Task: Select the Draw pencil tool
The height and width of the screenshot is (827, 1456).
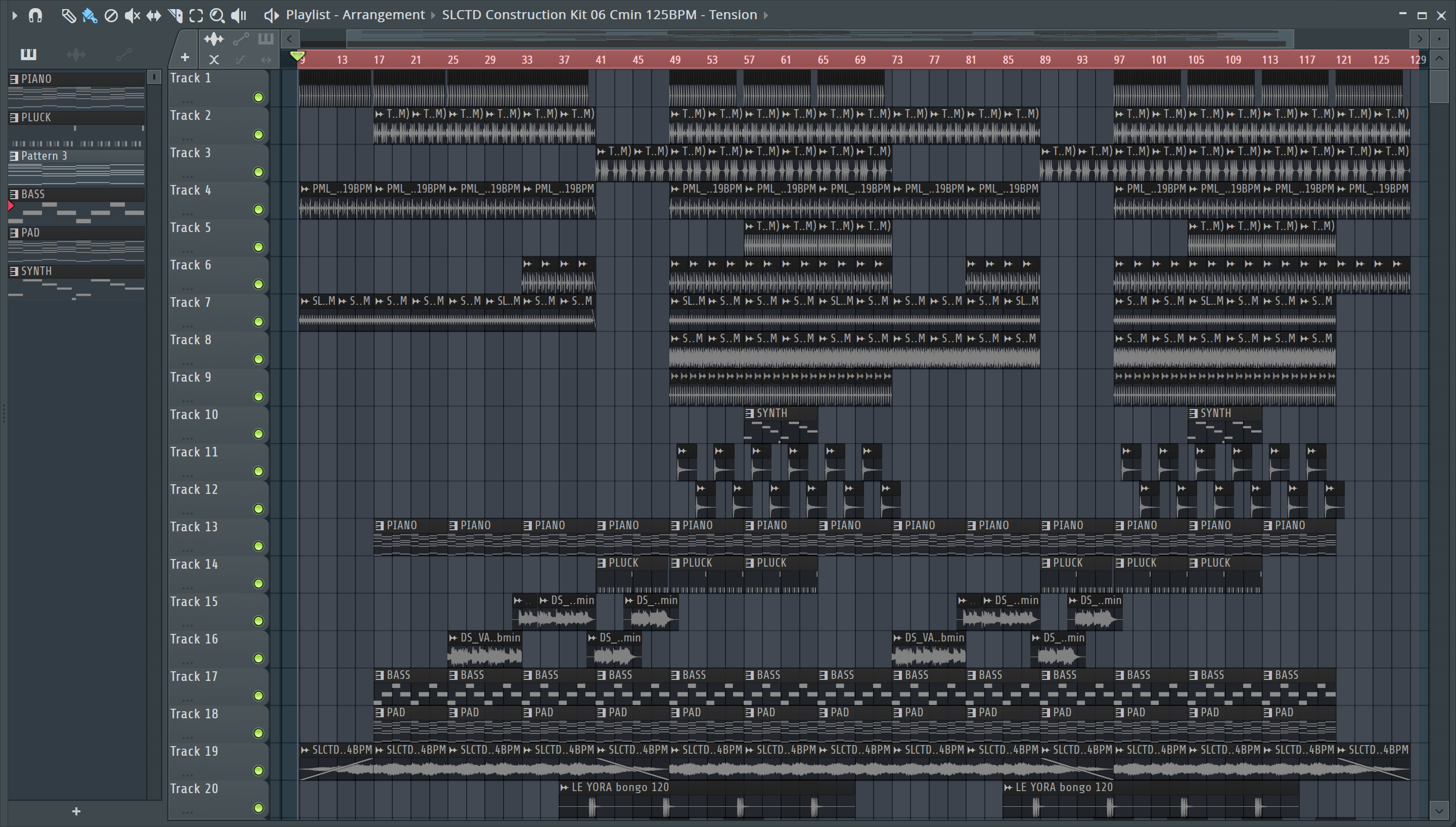Action: (x=68, y=15)
